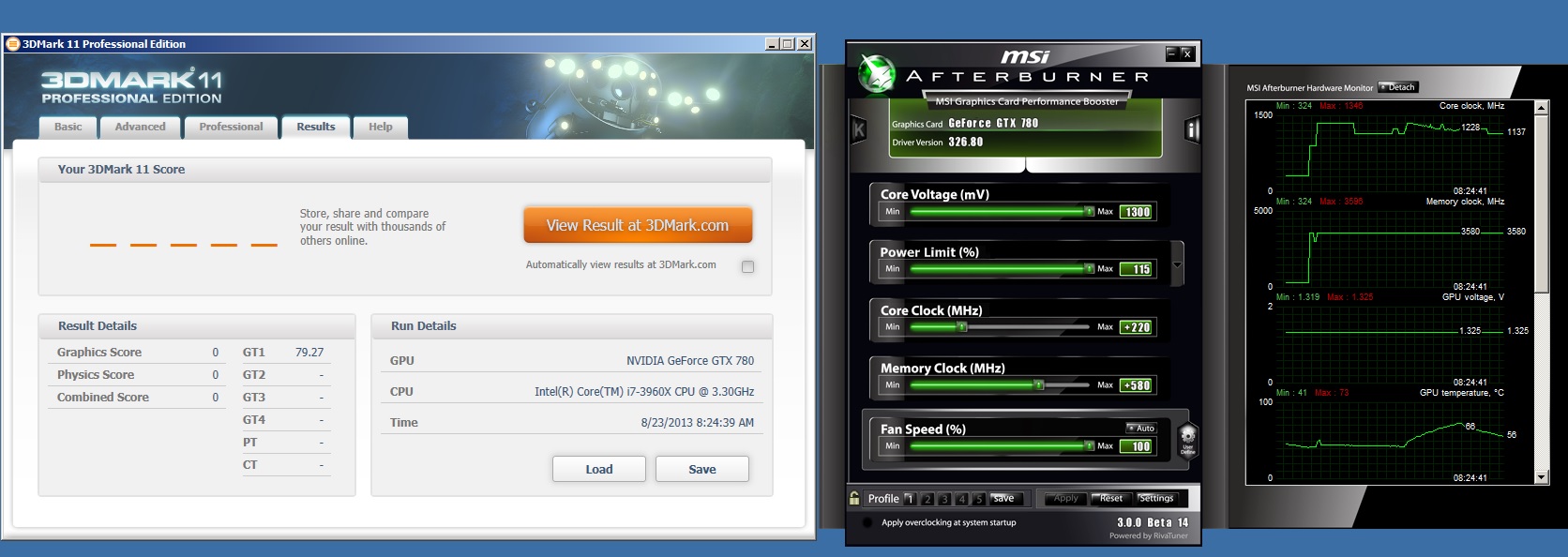Screen dimensions: 1568x557
Task: Detach the Hardware Monitor panel
Action: pos(1398,87)
